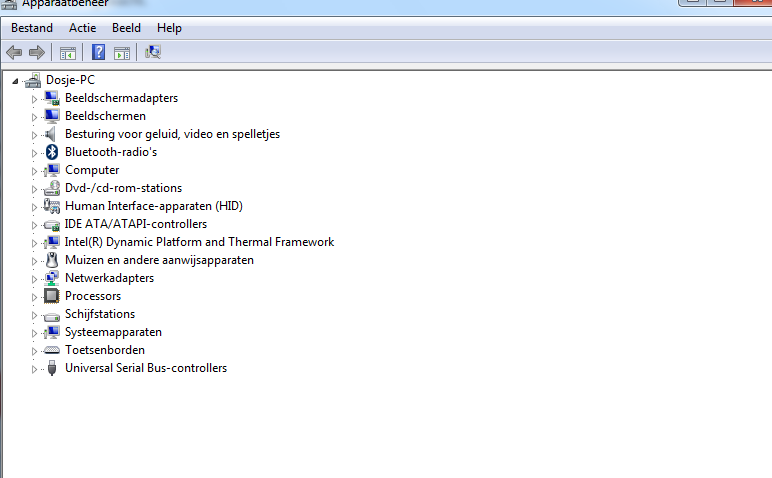Select Besturing voor geluid, video en spelletjes

pyautogui.click(x=172, y=134)
